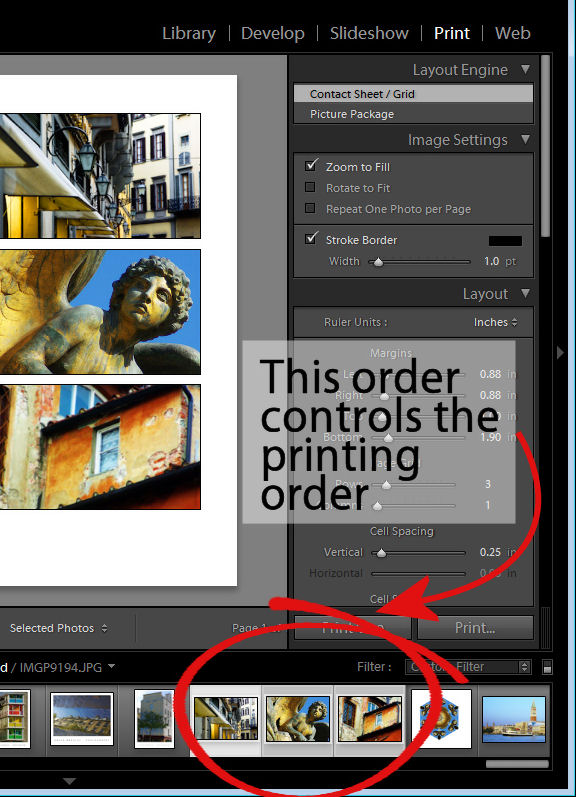Screen dimensions: 576x797
Task: Click the angel statue cell in preview
Action: pos(100,312)
